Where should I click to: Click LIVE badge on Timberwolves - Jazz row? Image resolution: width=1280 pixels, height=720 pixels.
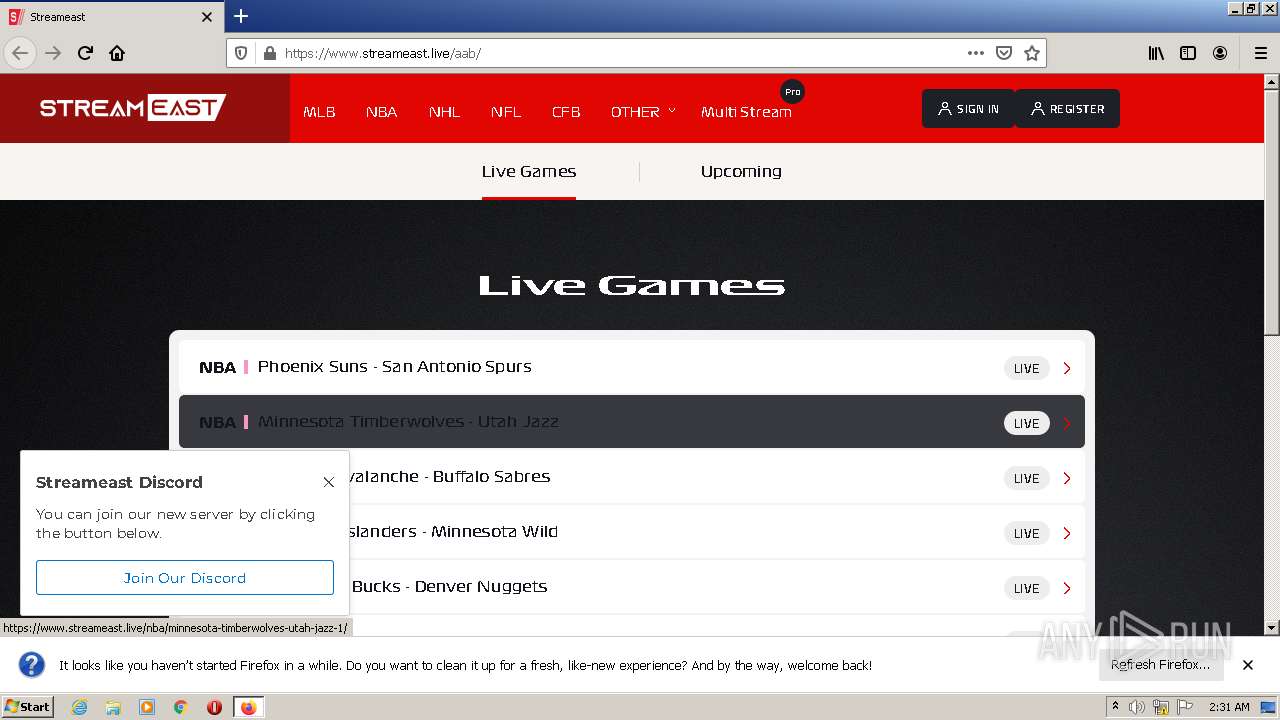[x=1027, y=423]
